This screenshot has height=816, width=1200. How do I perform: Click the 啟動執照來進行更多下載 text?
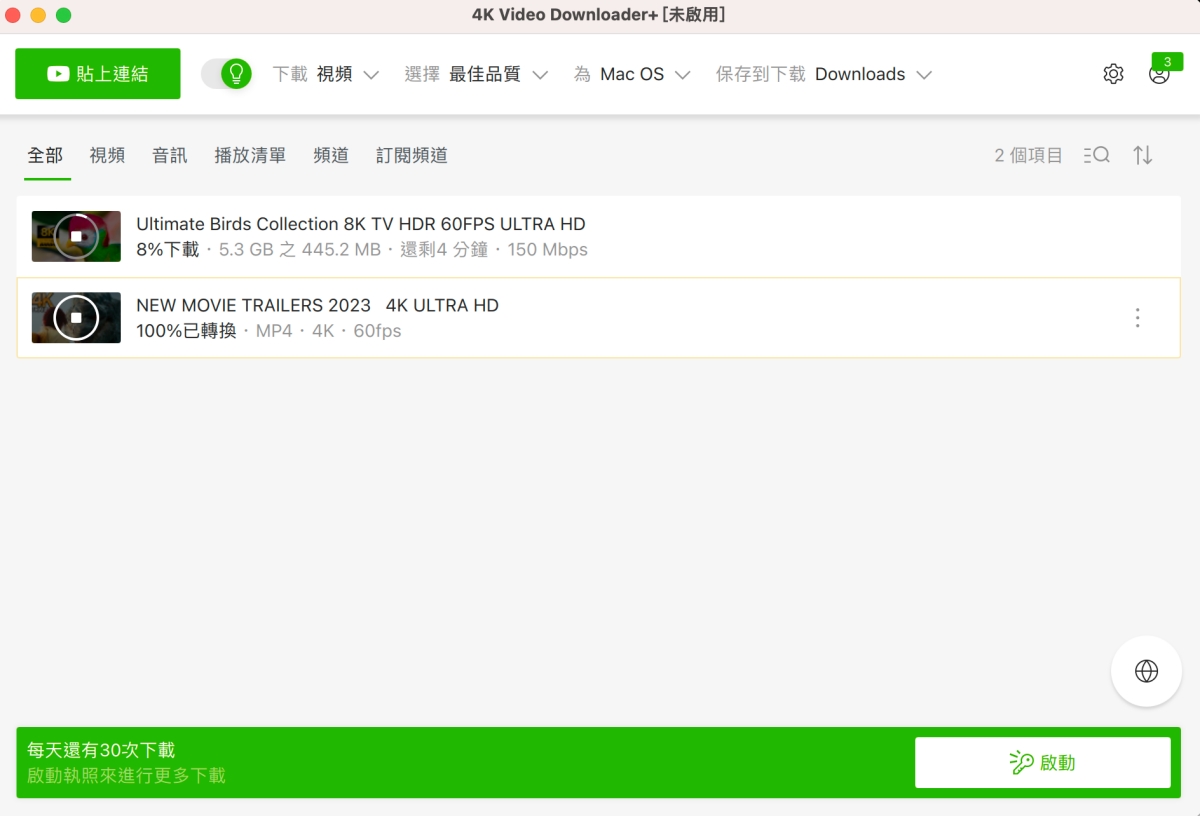[126, 775]
